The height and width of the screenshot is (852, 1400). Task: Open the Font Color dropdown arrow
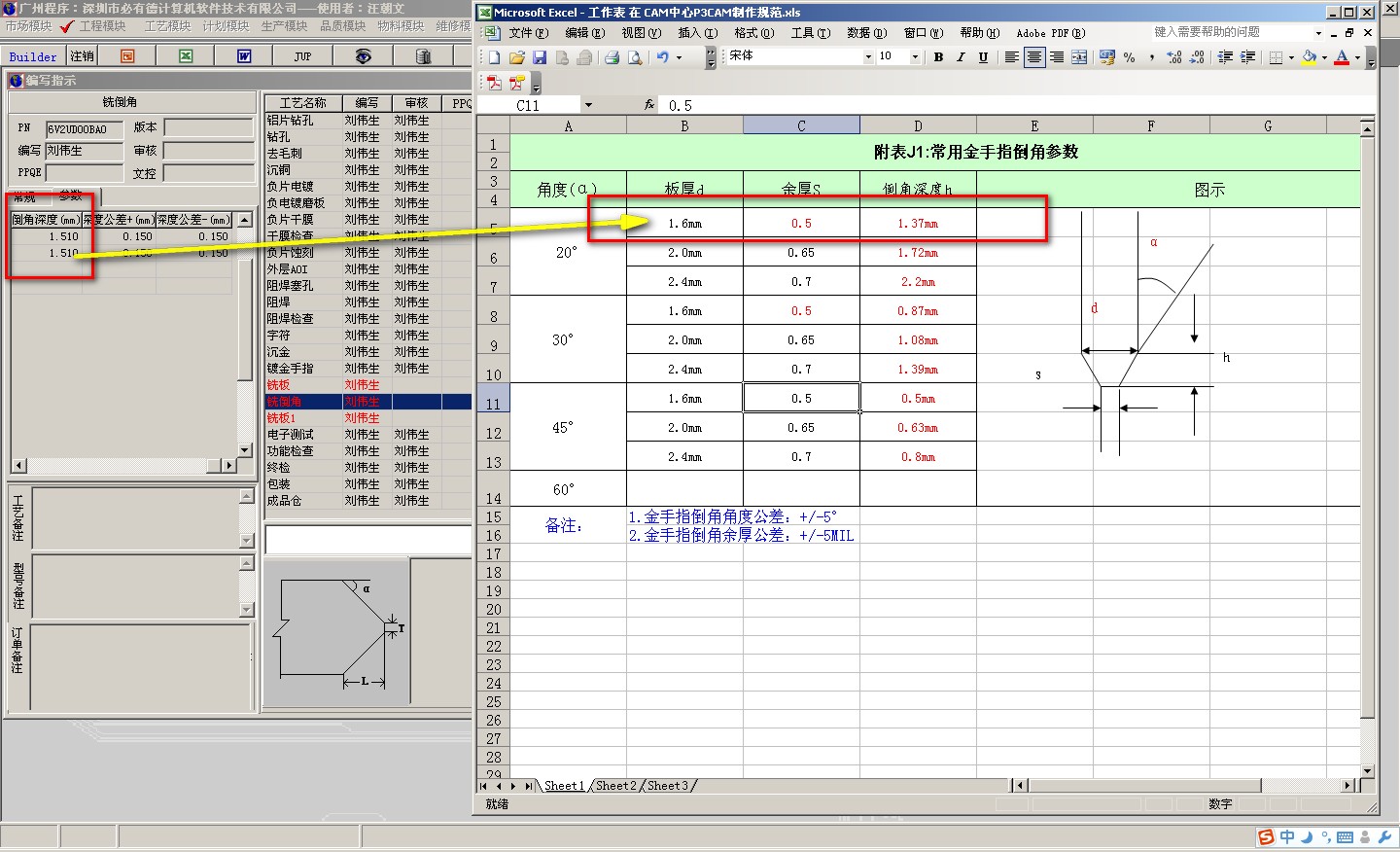(1357, 57)
